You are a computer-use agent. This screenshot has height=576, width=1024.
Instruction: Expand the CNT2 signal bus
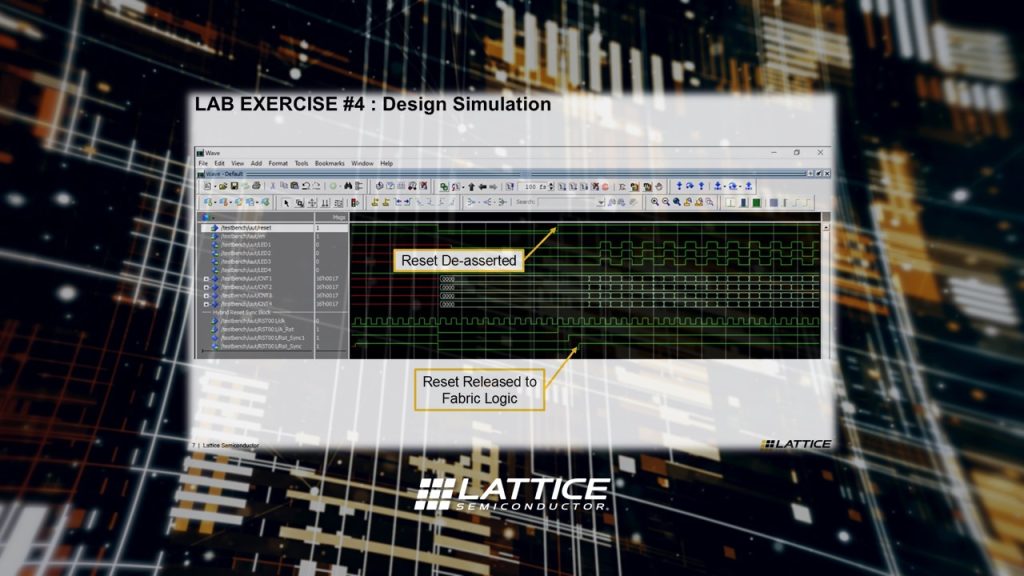point(206,287)
